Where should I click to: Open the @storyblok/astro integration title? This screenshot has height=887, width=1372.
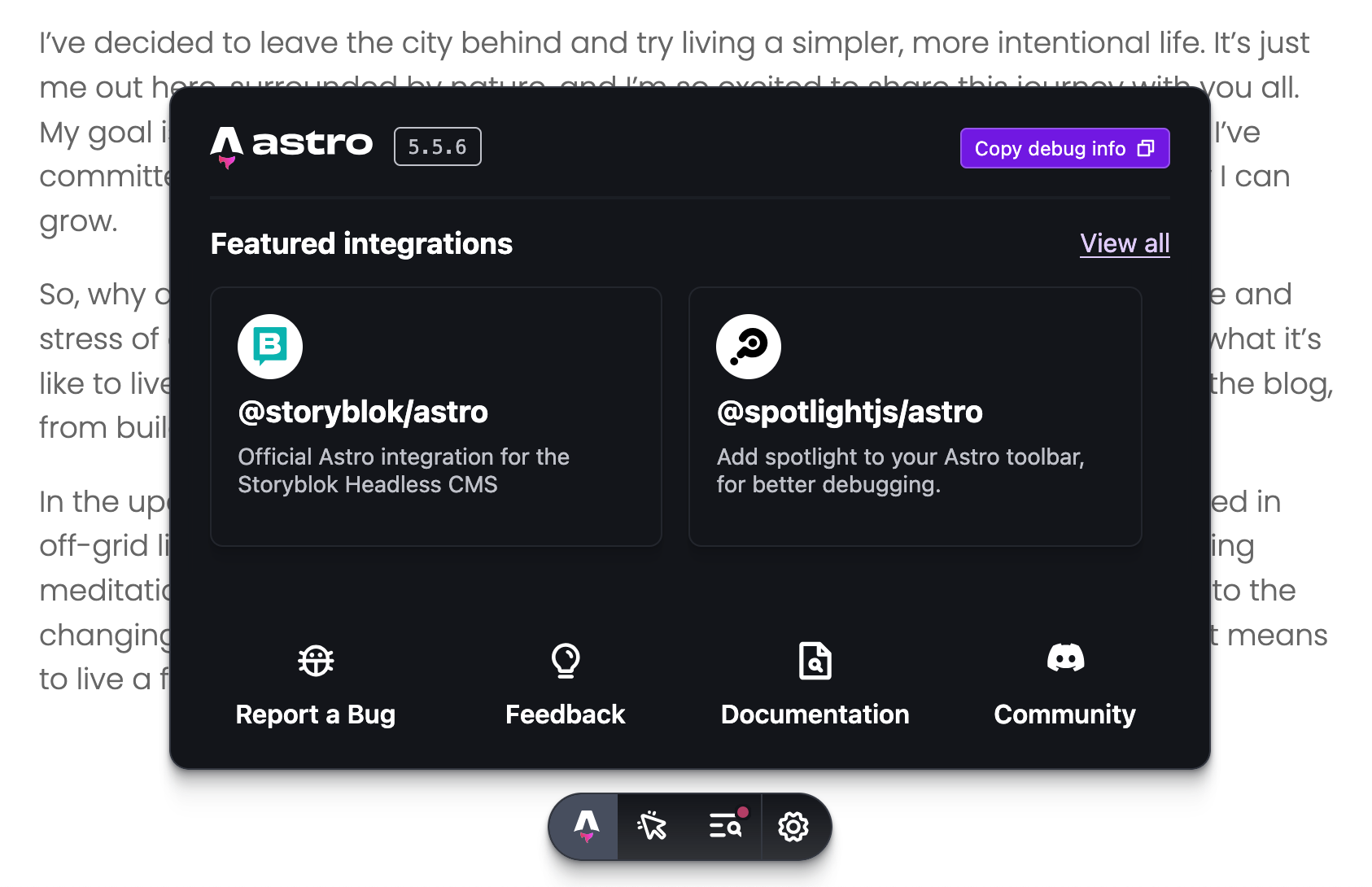pyautogui.click(x=363, y=413)
